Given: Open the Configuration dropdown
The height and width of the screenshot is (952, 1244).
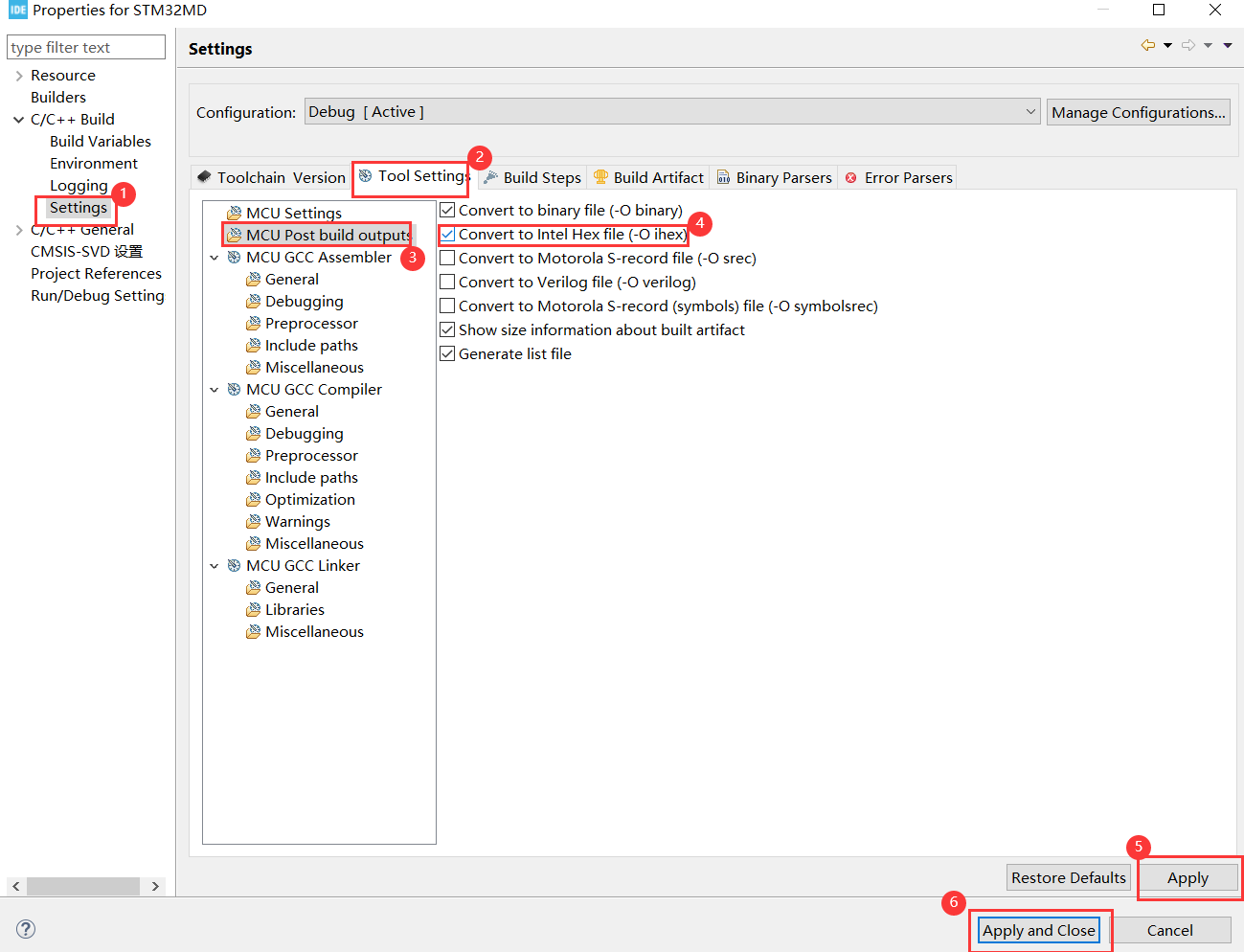Looking at the screenshot, I should pos(672,112).
